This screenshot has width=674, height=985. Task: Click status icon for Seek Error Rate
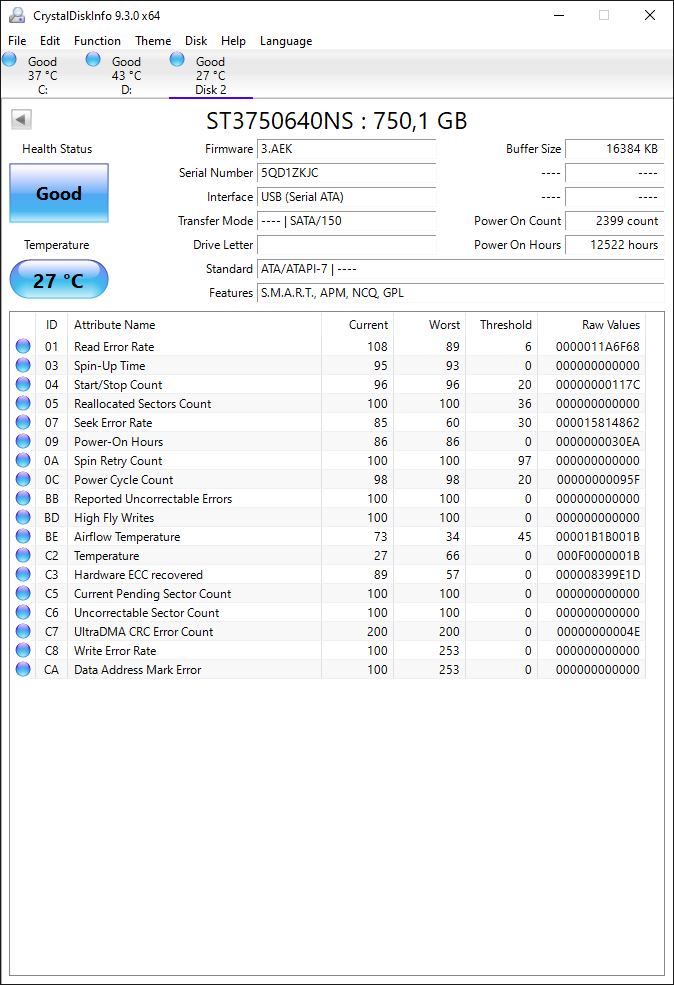pyautogui.click(x=23, y=422)
